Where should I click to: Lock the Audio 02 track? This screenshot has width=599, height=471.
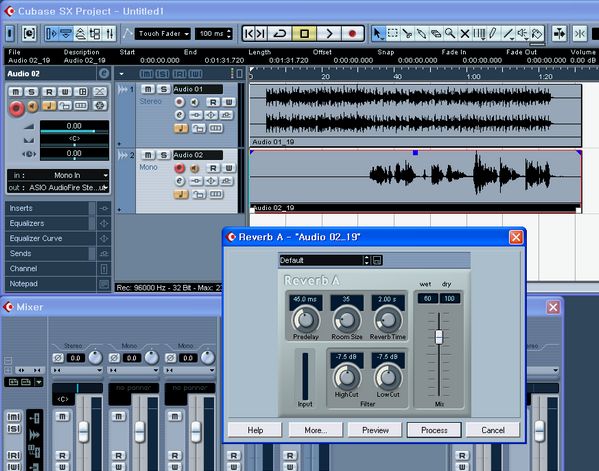pos(198,194)
